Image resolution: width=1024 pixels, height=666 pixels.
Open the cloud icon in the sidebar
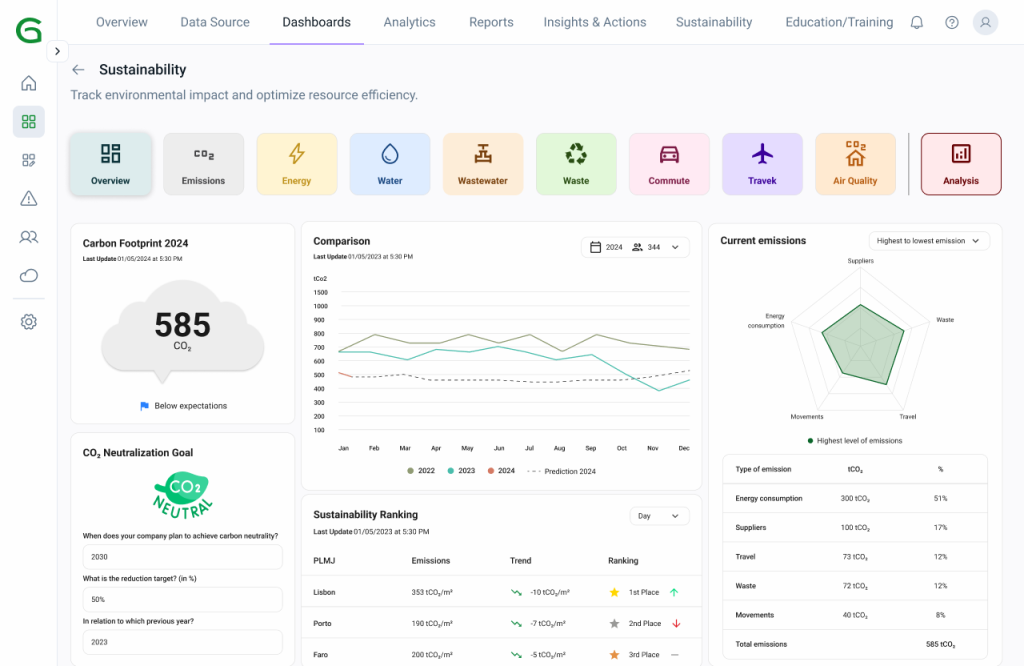(29, 276)
